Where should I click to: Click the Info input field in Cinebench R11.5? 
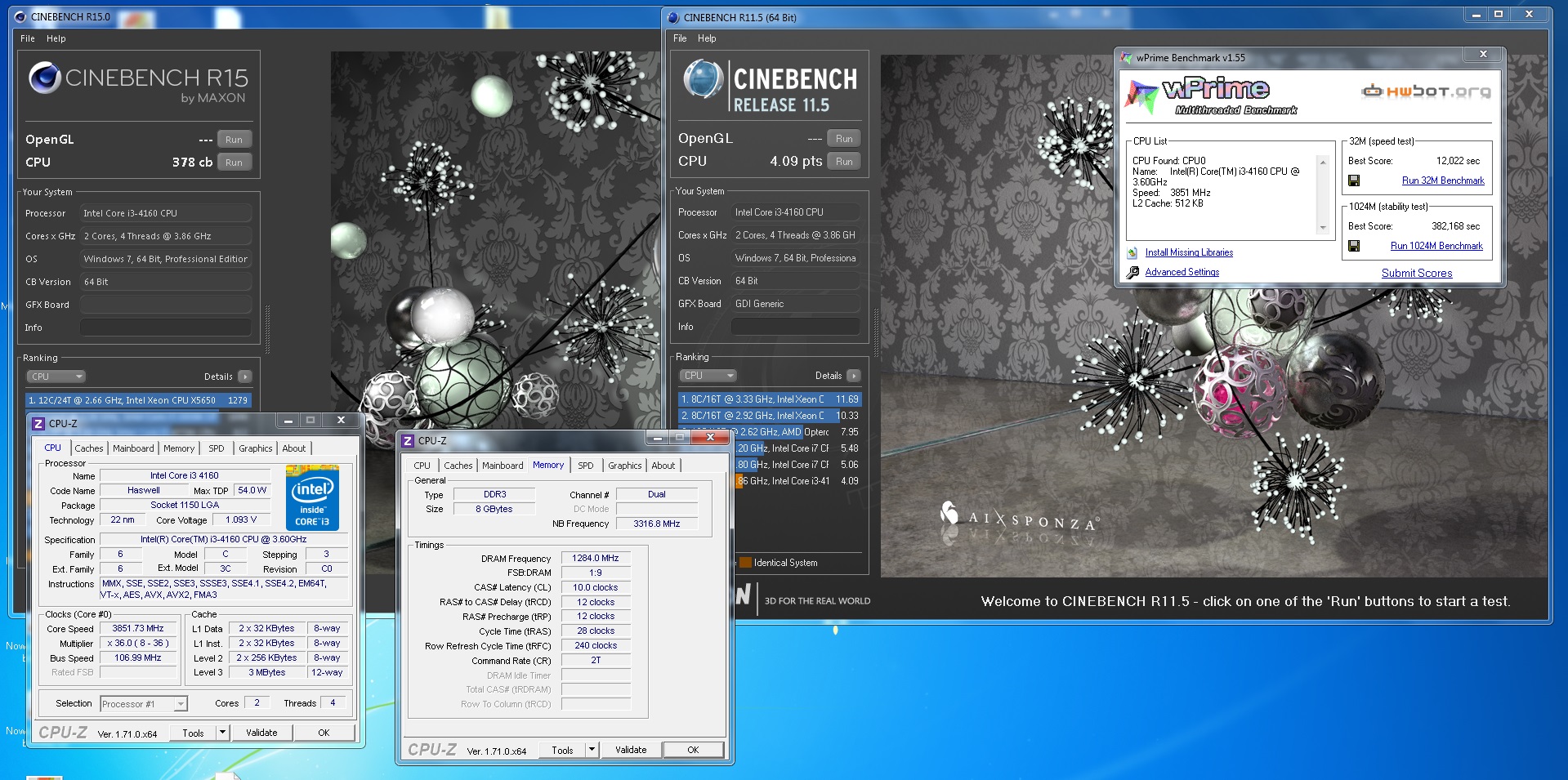795,327
